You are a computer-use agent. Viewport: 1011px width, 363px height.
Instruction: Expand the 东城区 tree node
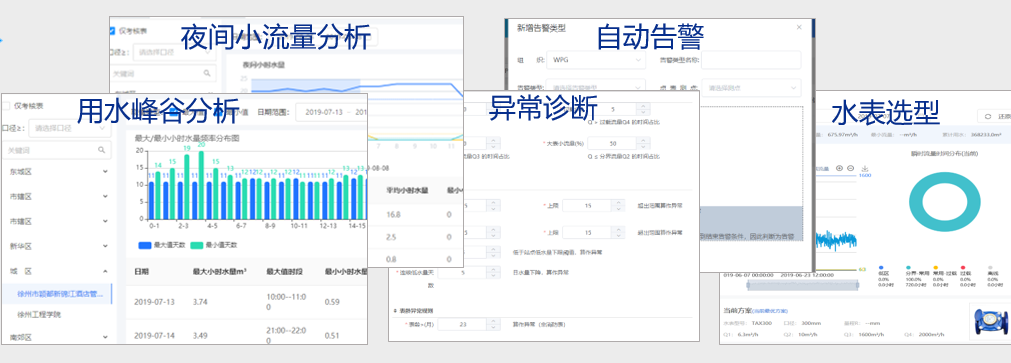tap(105, 172)
